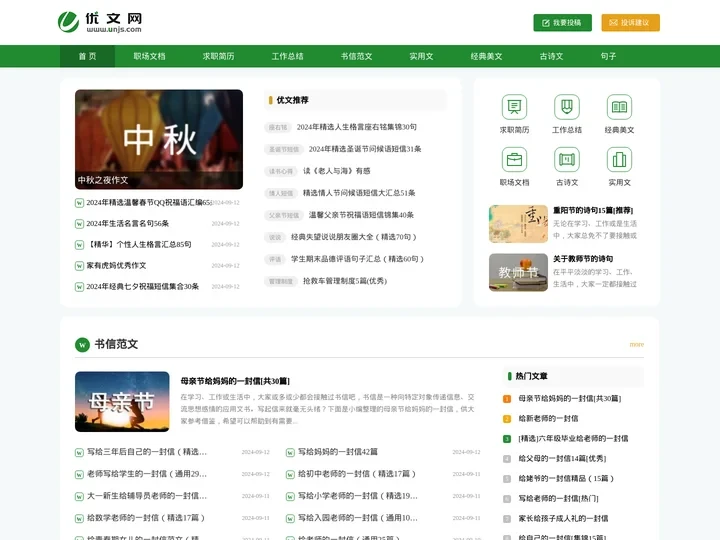The width and height of the screenshot is (720, 540).
Task: Click the 父亲节短信 category tag
Action: click(284, 215)
